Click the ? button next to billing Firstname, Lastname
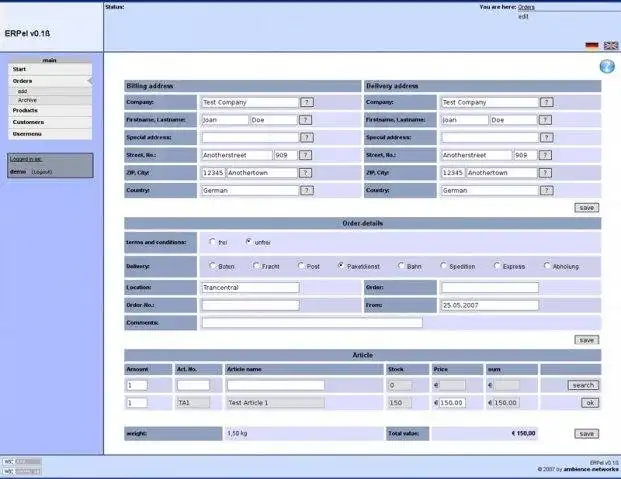Viewport: 621px width, 479px height. pos(305,120)
